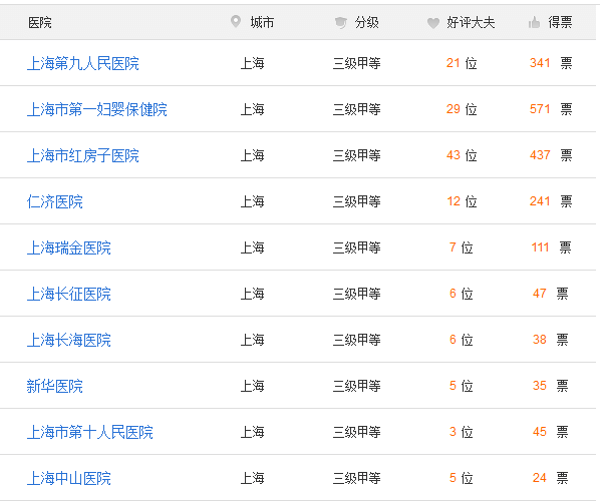Click the 111 票 vote count
The image size is (600, 503).
pos(551,247)
